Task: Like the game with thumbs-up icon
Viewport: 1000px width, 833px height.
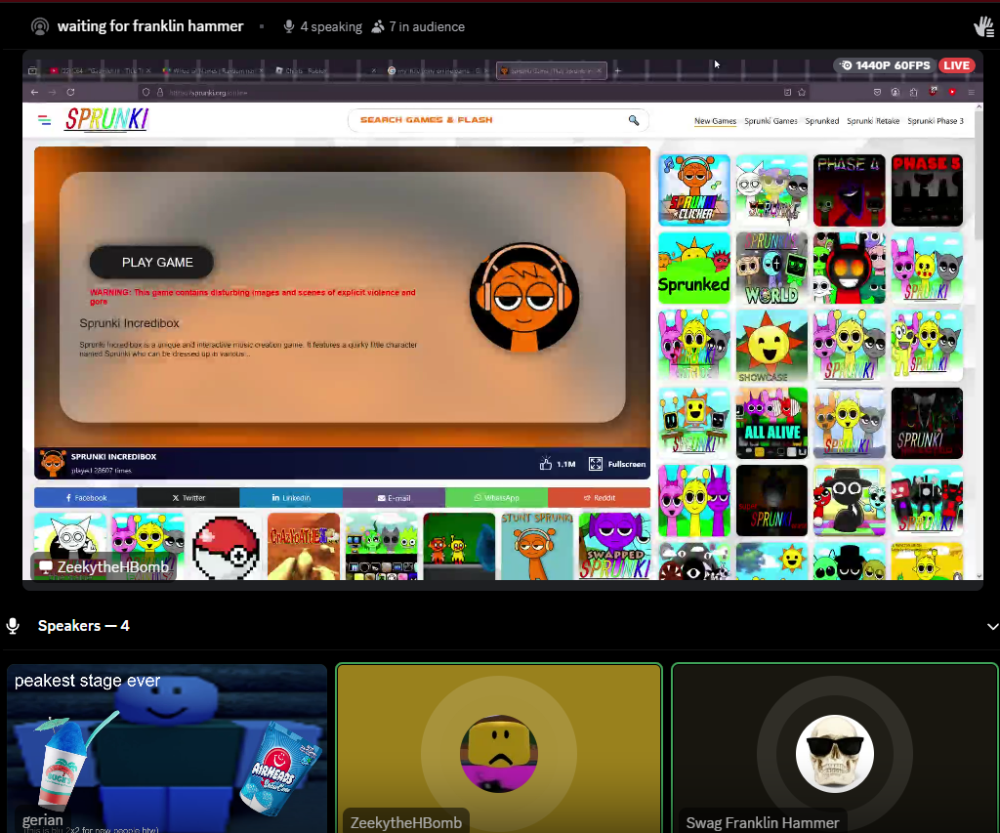Action: [545, 464]
